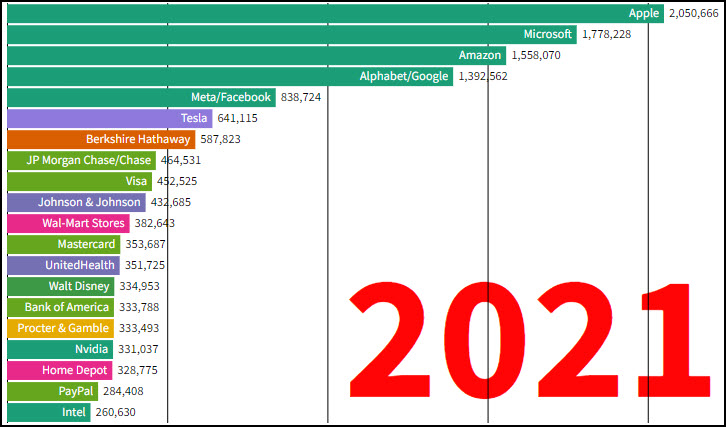This screenshot has width=726, height=427.
Task: Click the Apple bar label
Action: click(644, 13)
